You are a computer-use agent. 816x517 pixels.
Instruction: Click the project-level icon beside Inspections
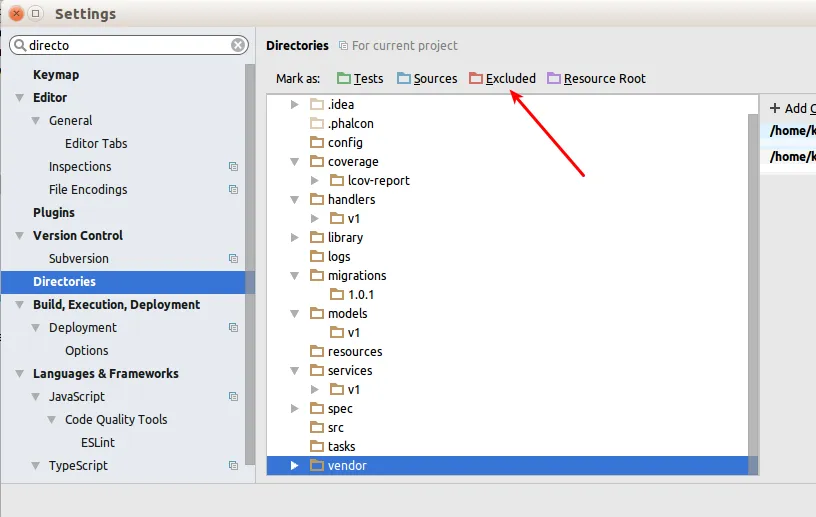[233, 167]
